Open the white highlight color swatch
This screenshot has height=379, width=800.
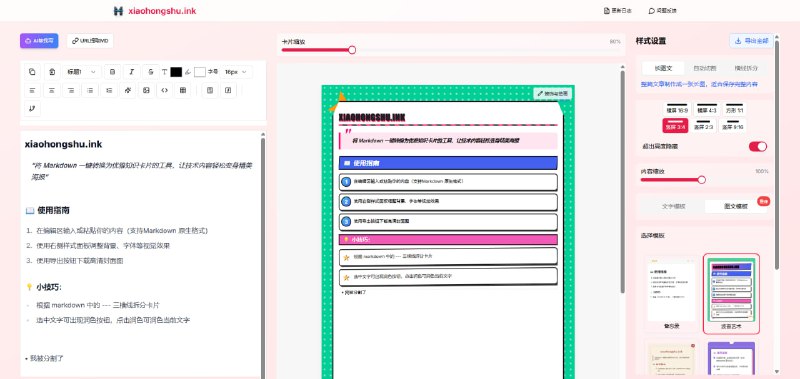[199, 72]
